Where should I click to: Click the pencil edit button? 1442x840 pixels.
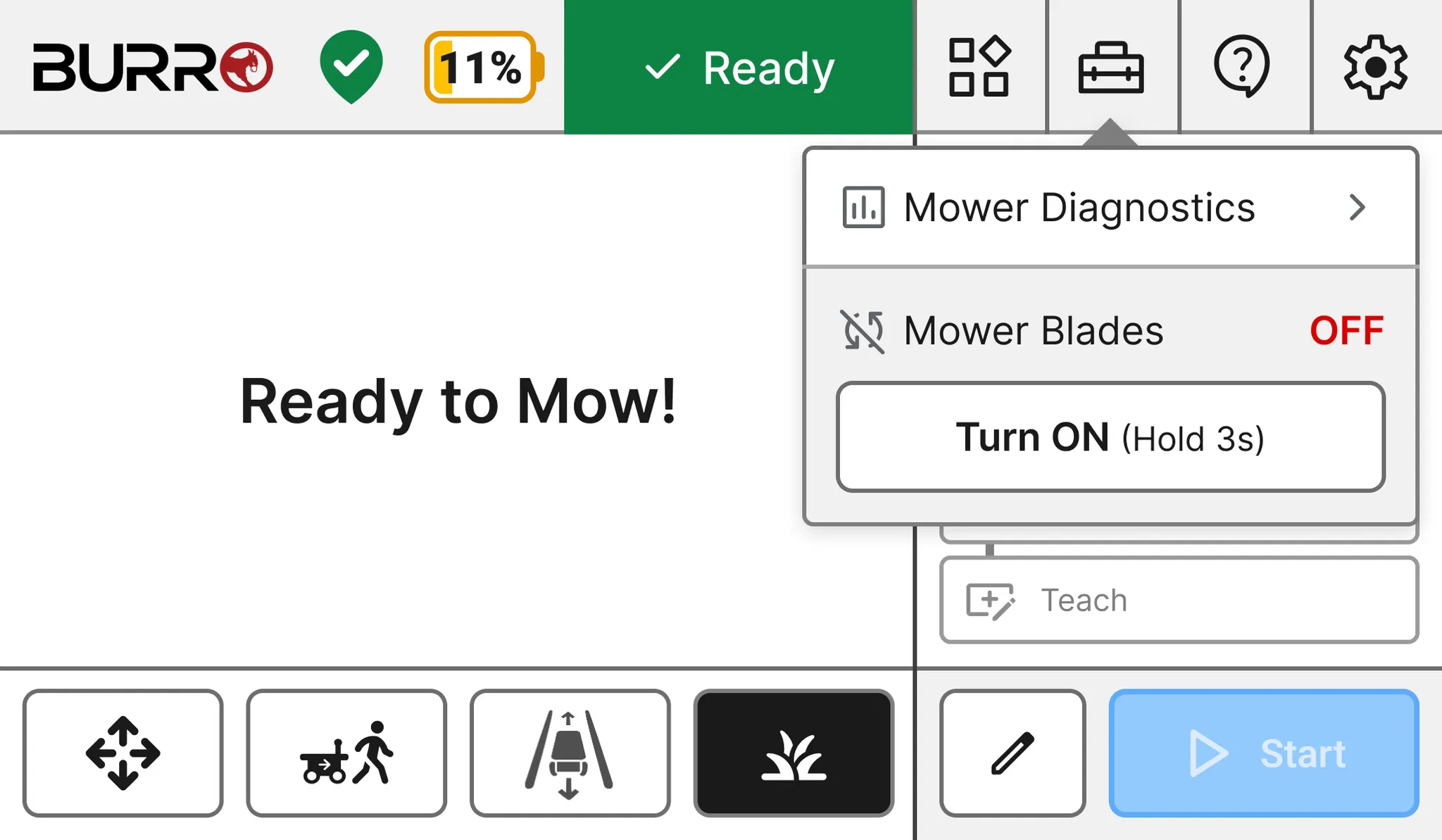[1012, 753]
